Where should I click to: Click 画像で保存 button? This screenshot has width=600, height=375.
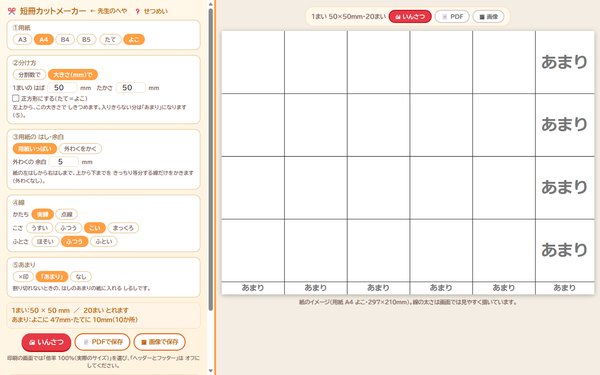coord(160,342)
